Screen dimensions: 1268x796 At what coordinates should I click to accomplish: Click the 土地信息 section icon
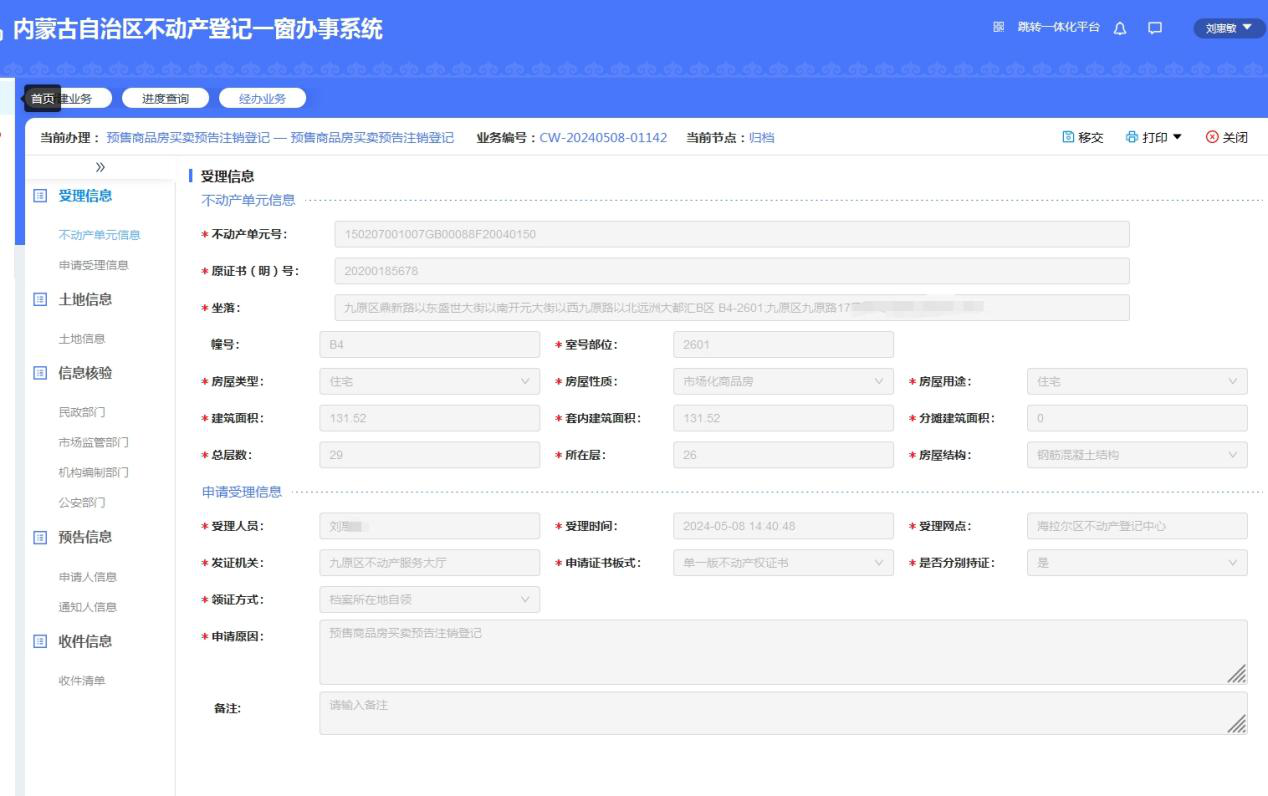tap(41, 299)
